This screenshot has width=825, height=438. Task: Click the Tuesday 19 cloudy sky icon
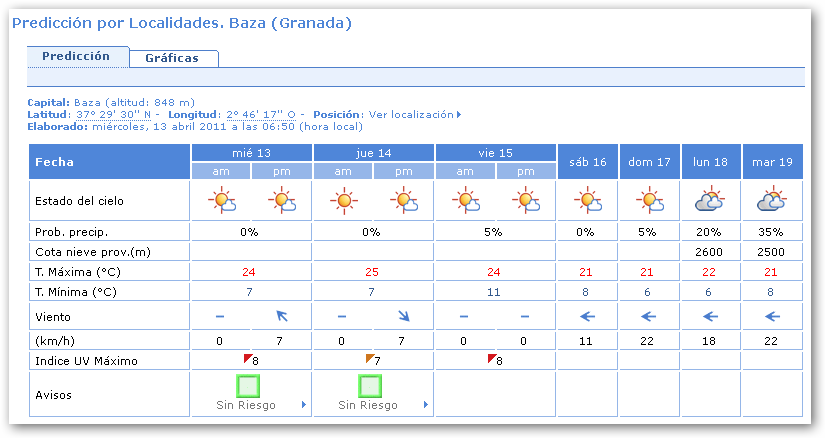[772, 201]
